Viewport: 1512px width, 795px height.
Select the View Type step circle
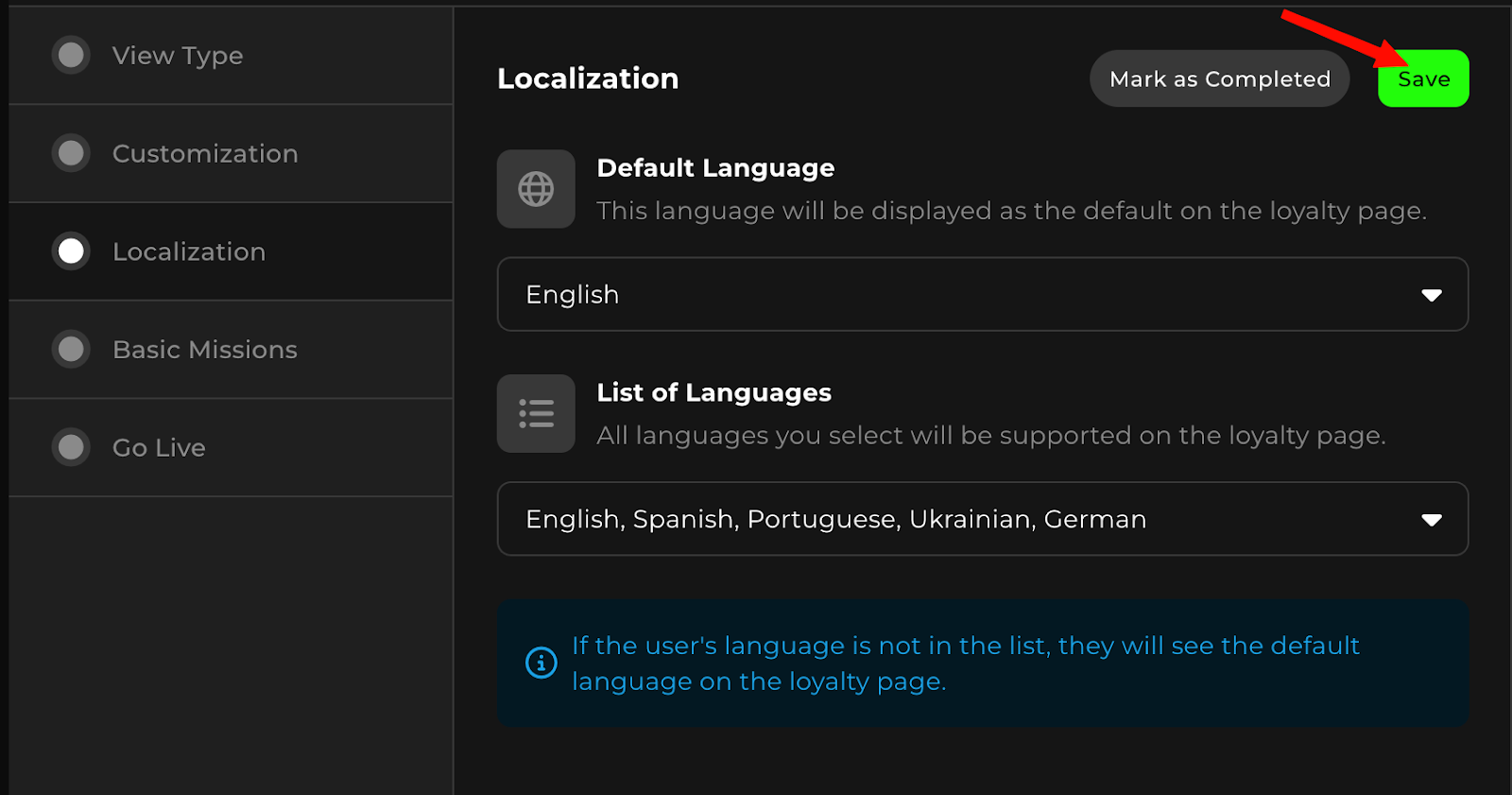pos(71,56)
